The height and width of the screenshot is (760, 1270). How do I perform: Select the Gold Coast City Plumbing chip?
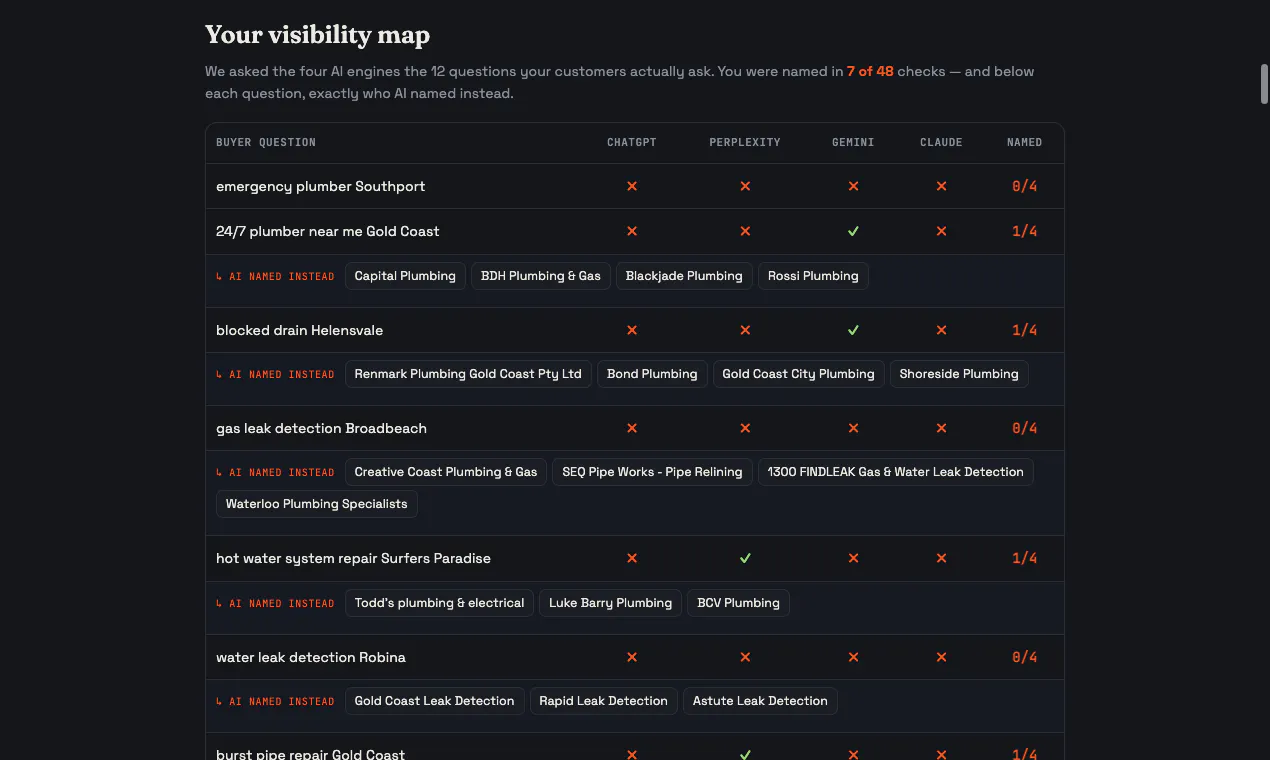(x=798, y=374)
